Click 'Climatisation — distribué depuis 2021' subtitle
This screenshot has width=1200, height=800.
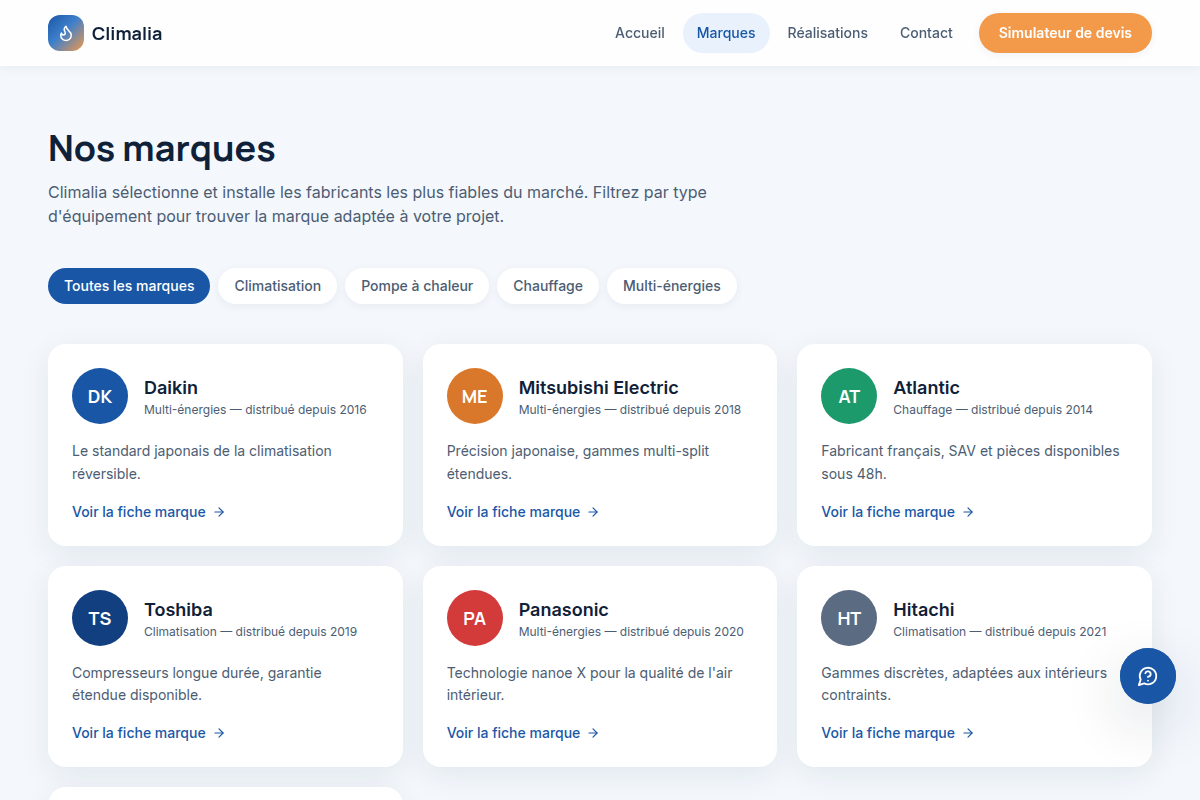[1000, 632]
